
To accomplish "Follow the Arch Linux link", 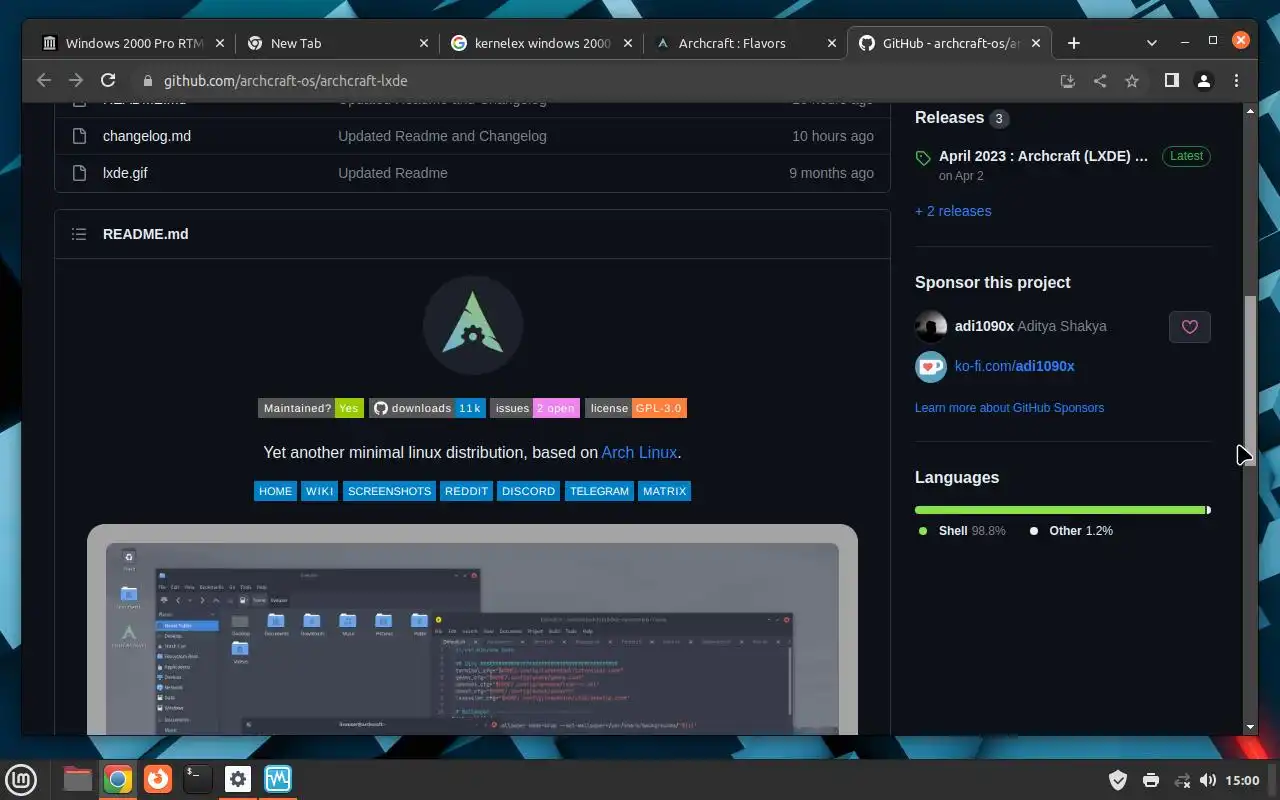I will (x=639, y=452).
